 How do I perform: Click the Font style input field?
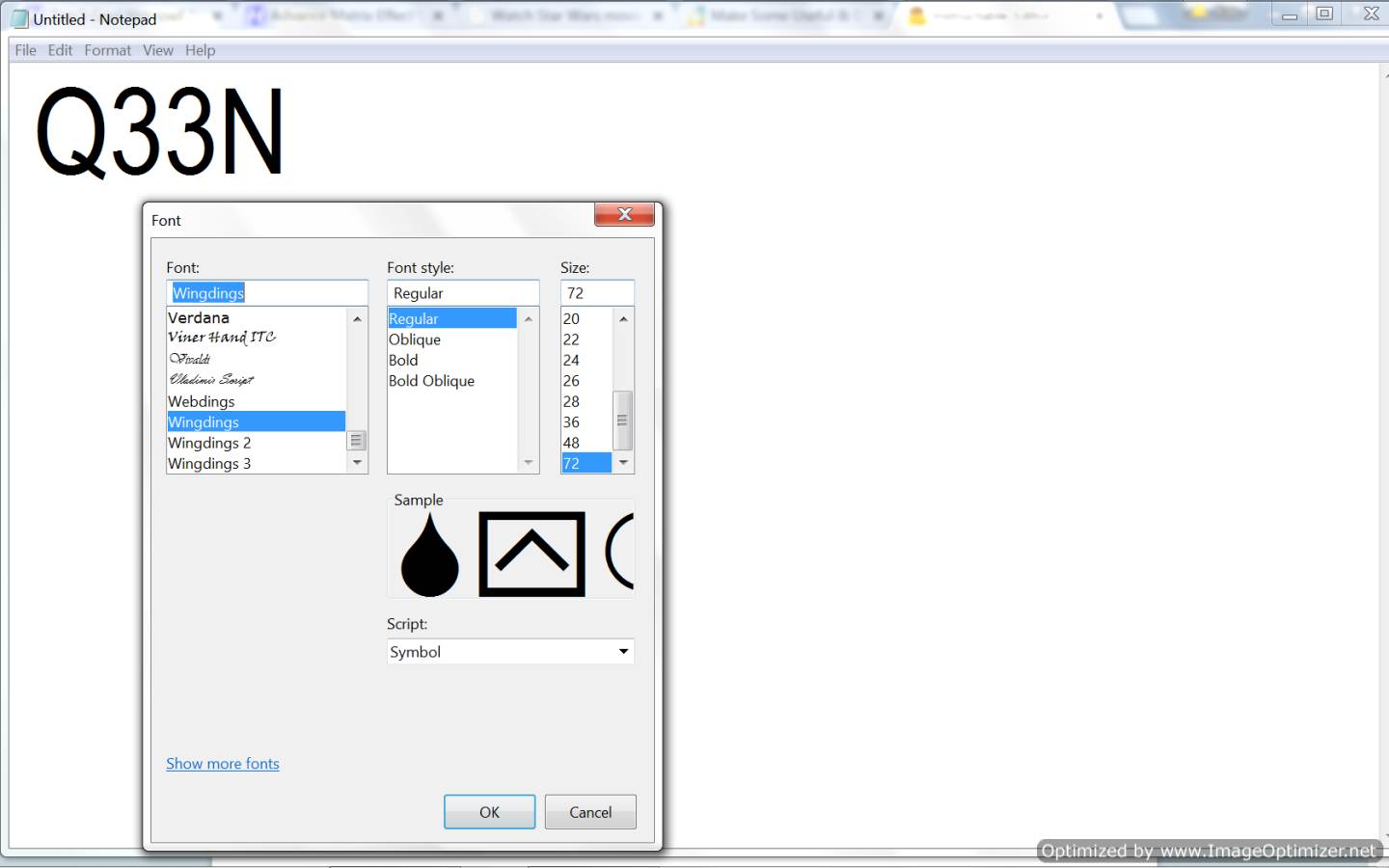click(x=463, y=292)
